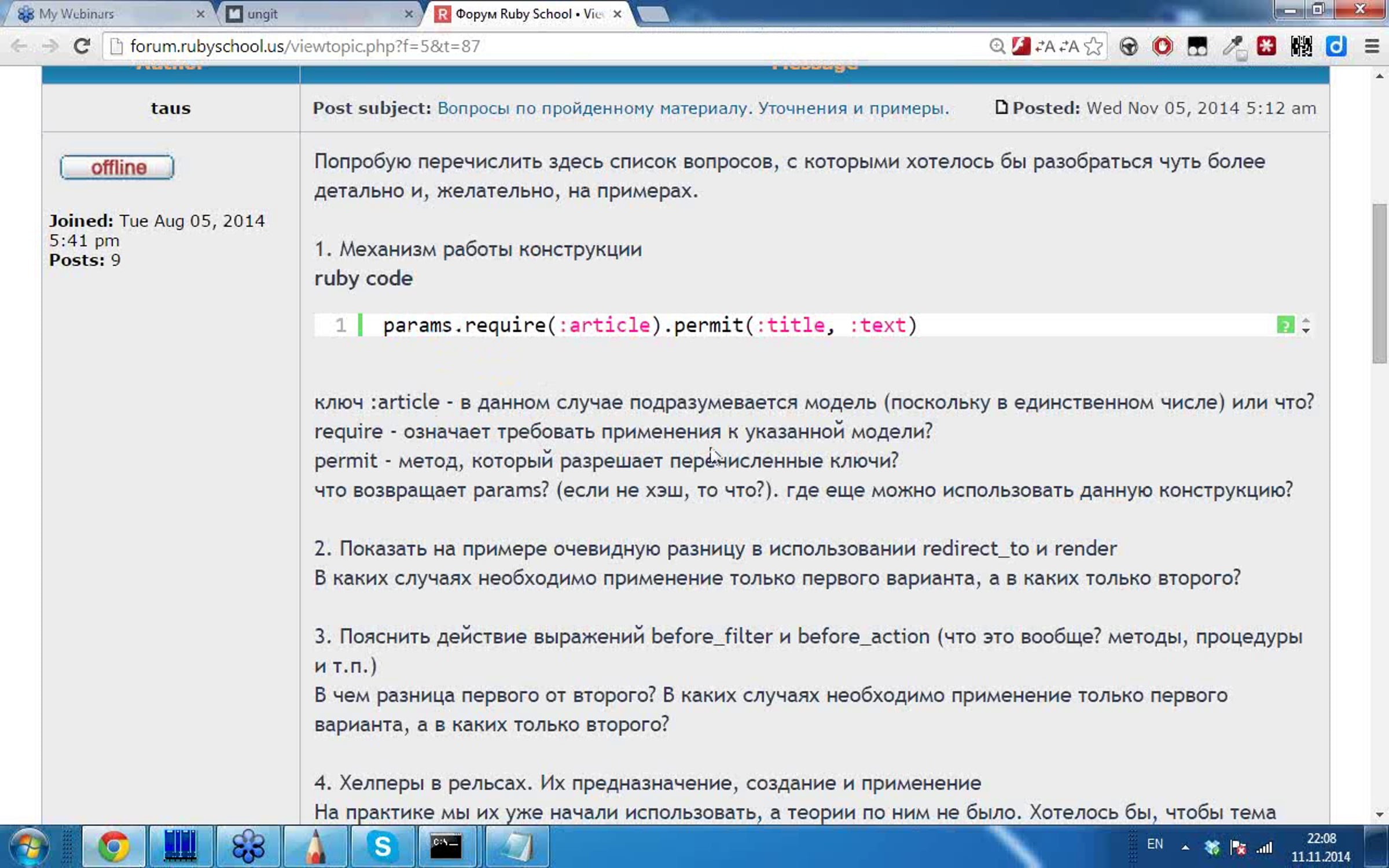Click the Show desktop button
Screen dimensions: 1389x868
(x=1377, y=847)
